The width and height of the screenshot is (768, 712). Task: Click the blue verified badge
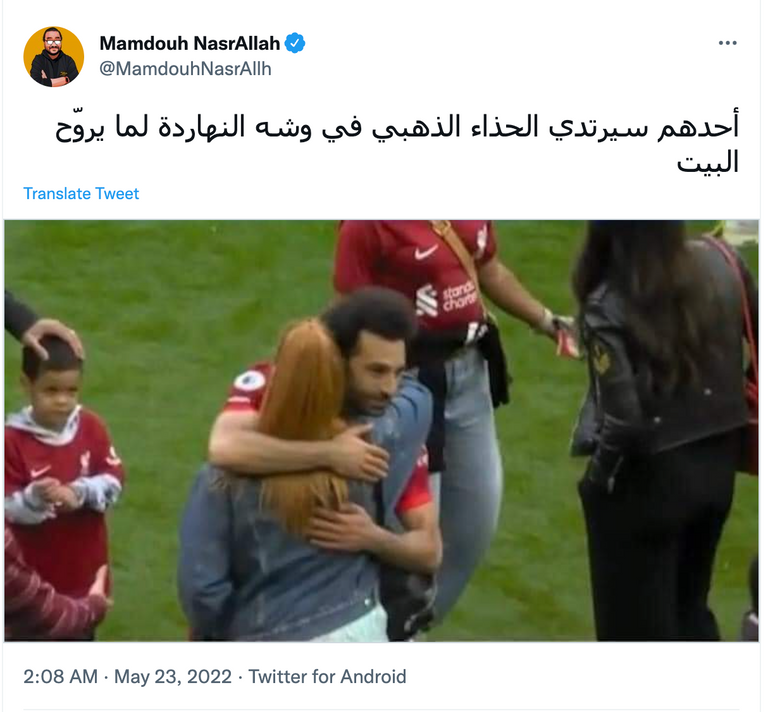click(295, 43)
